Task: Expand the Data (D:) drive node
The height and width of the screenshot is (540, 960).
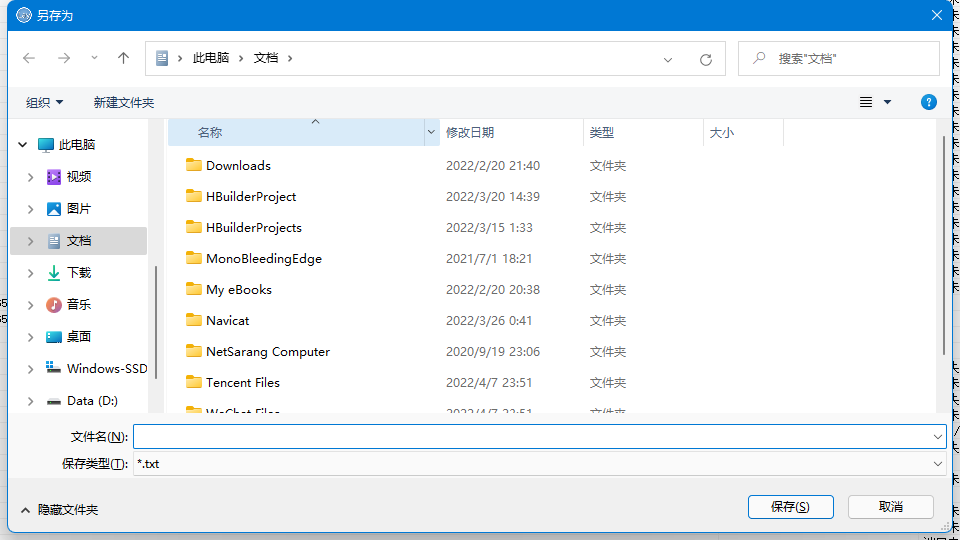Action: [30, 401]
